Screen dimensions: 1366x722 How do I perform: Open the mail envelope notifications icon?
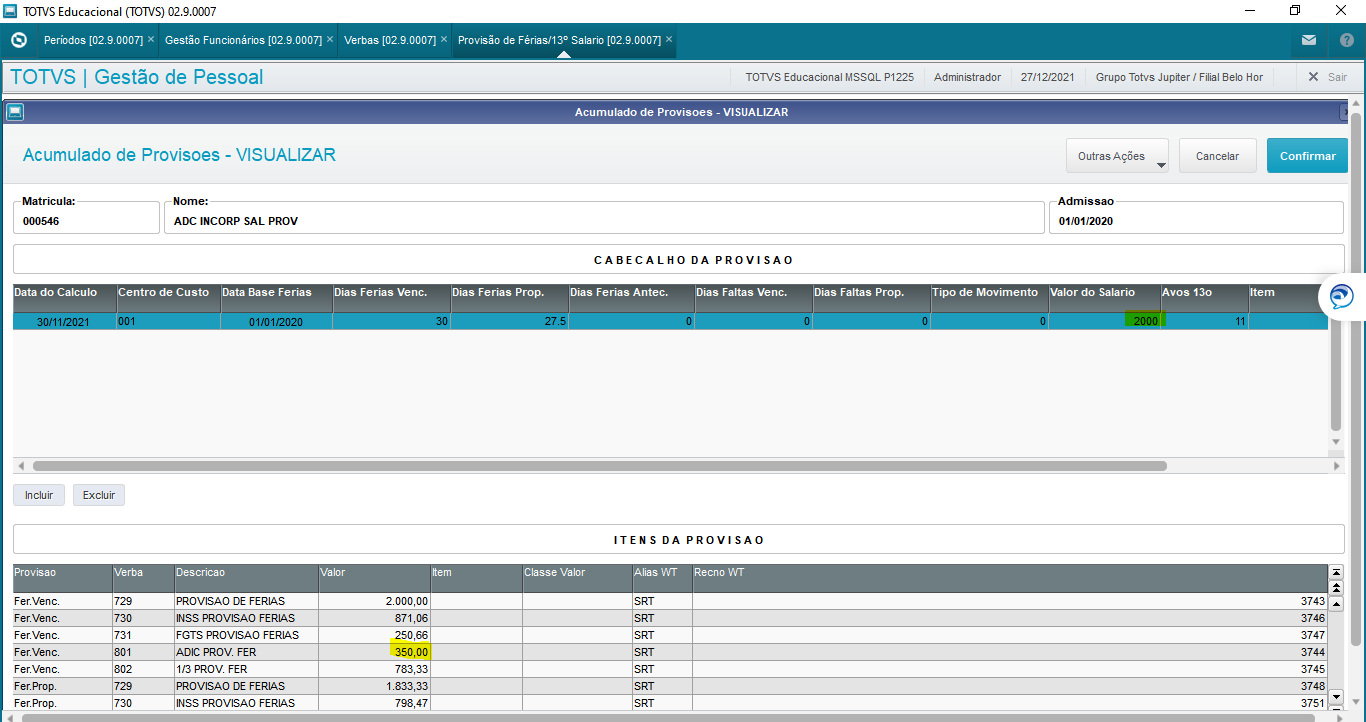1309,40
